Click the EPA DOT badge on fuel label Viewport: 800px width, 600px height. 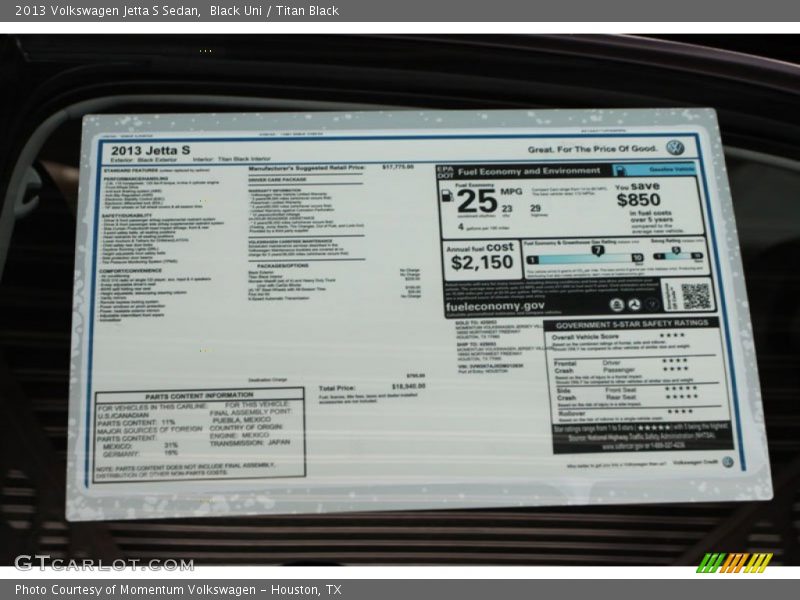coord(446,171)
